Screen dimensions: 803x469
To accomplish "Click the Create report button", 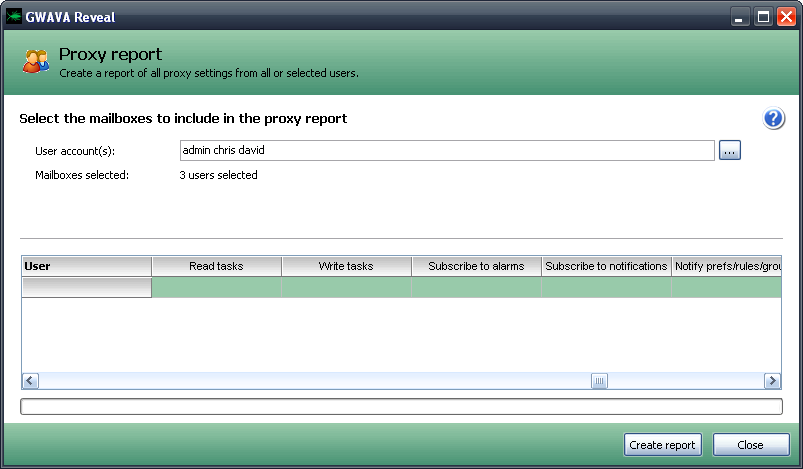I will 662,444.
